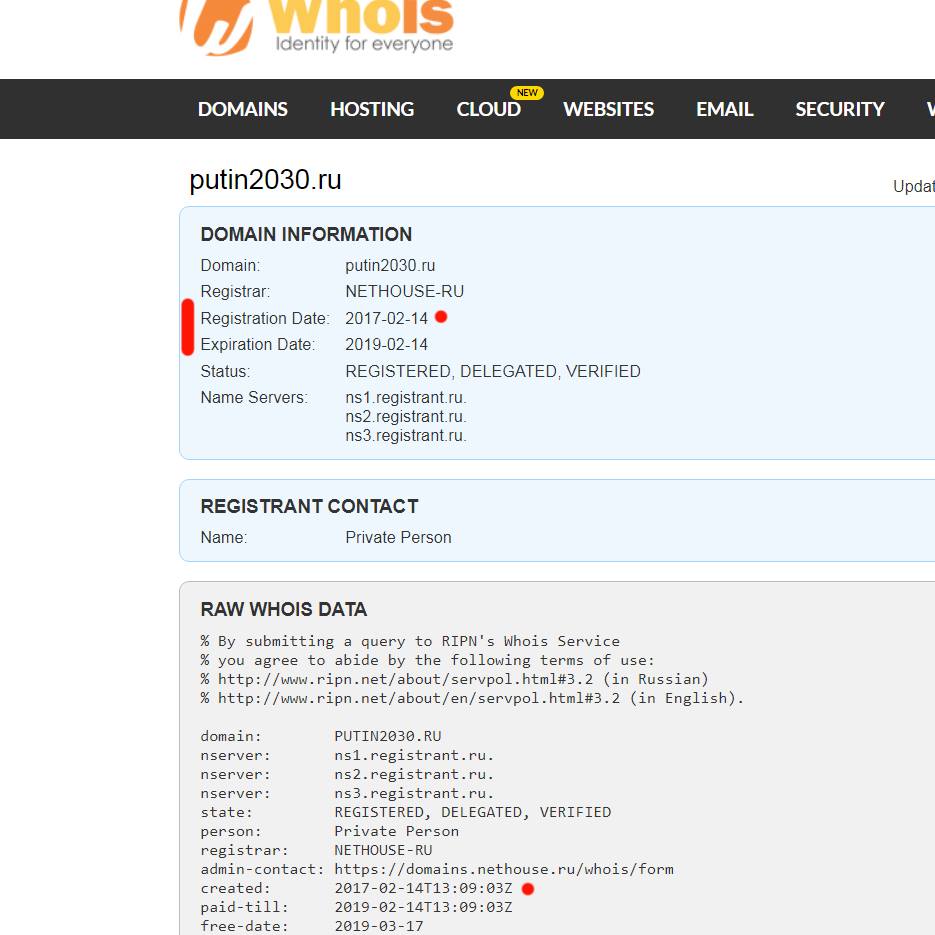This screenshot has width=935, height=935.
Task: Select raw person value Private Person
Action: tap(397, 831)
